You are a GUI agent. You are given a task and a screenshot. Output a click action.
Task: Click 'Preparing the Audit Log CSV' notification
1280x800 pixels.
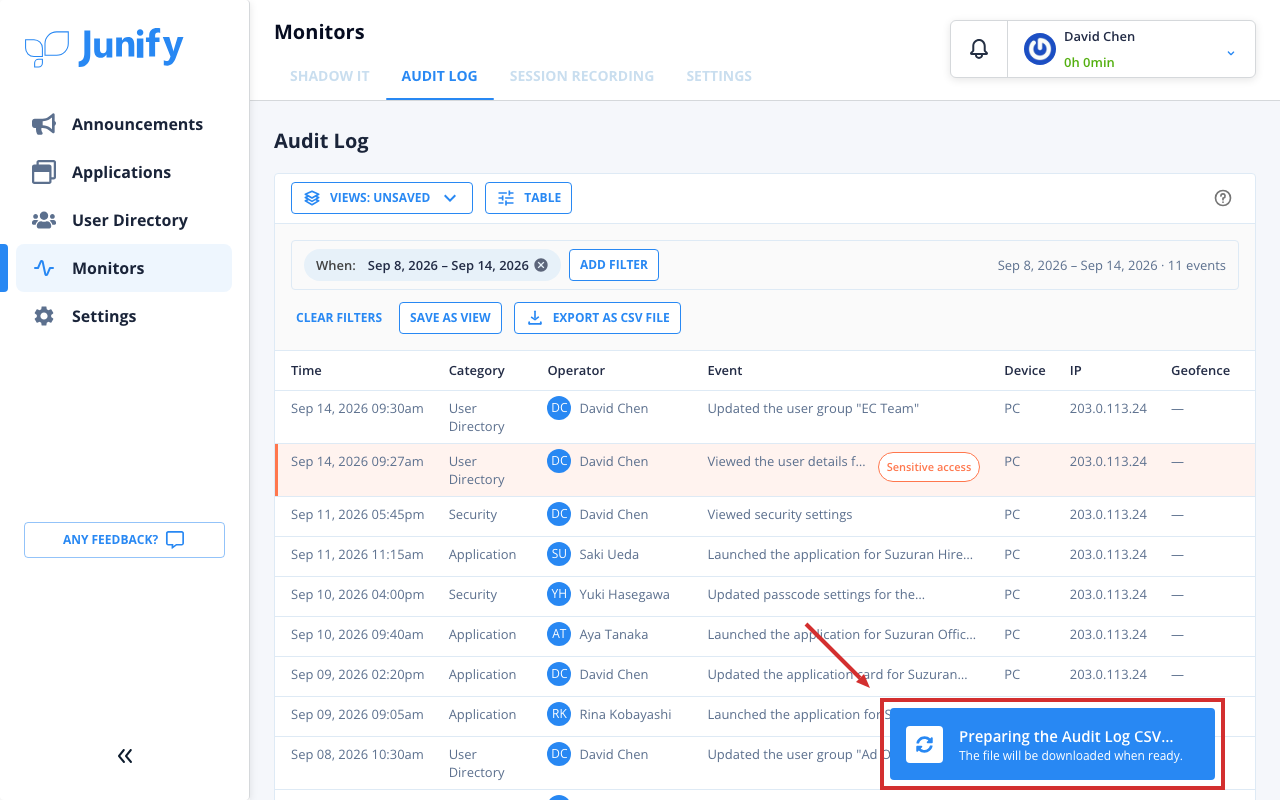coord(1052,744)
